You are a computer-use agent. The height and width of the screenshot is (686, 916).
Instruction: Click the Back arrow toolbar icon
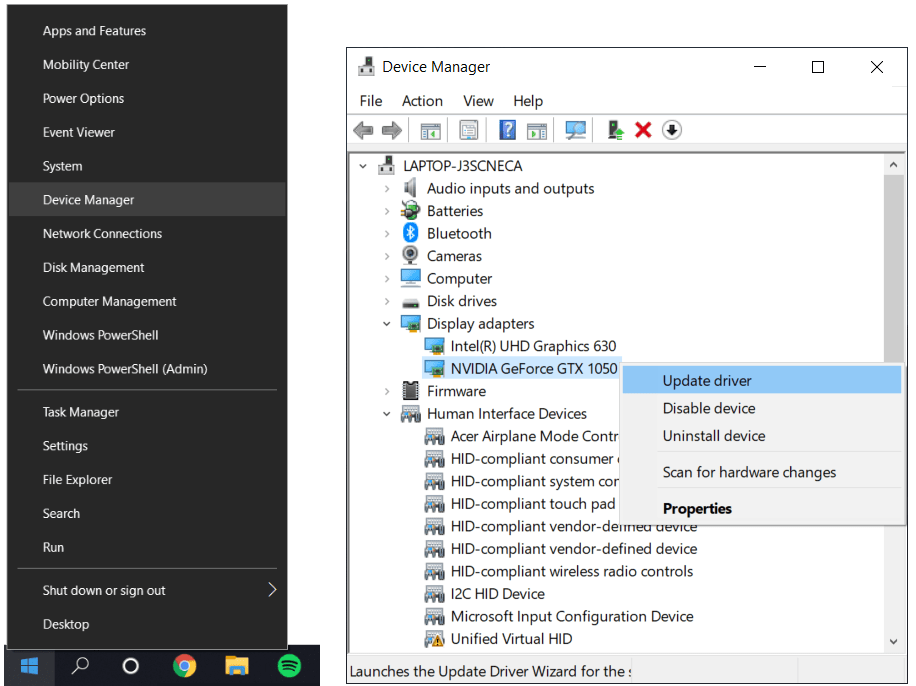(364, 130)
